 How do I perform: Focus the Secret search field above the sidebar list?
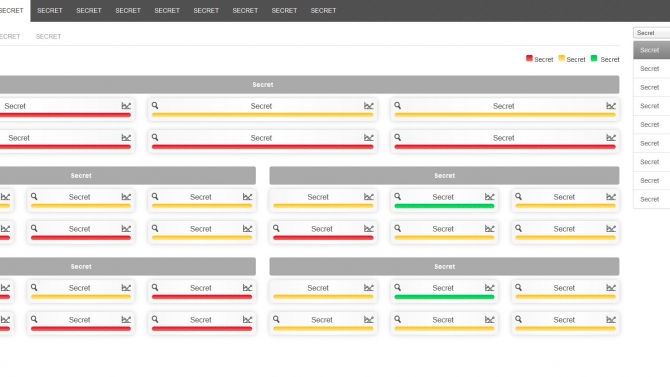(652, 33)
